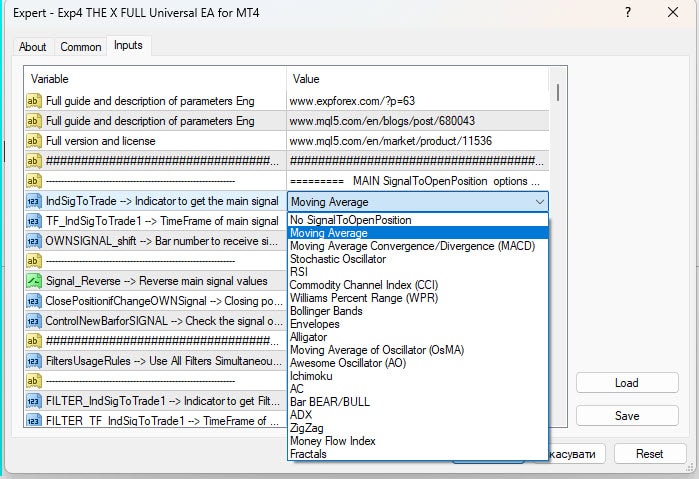Click the Save button
Screen dimensions: 699x479
627,416
